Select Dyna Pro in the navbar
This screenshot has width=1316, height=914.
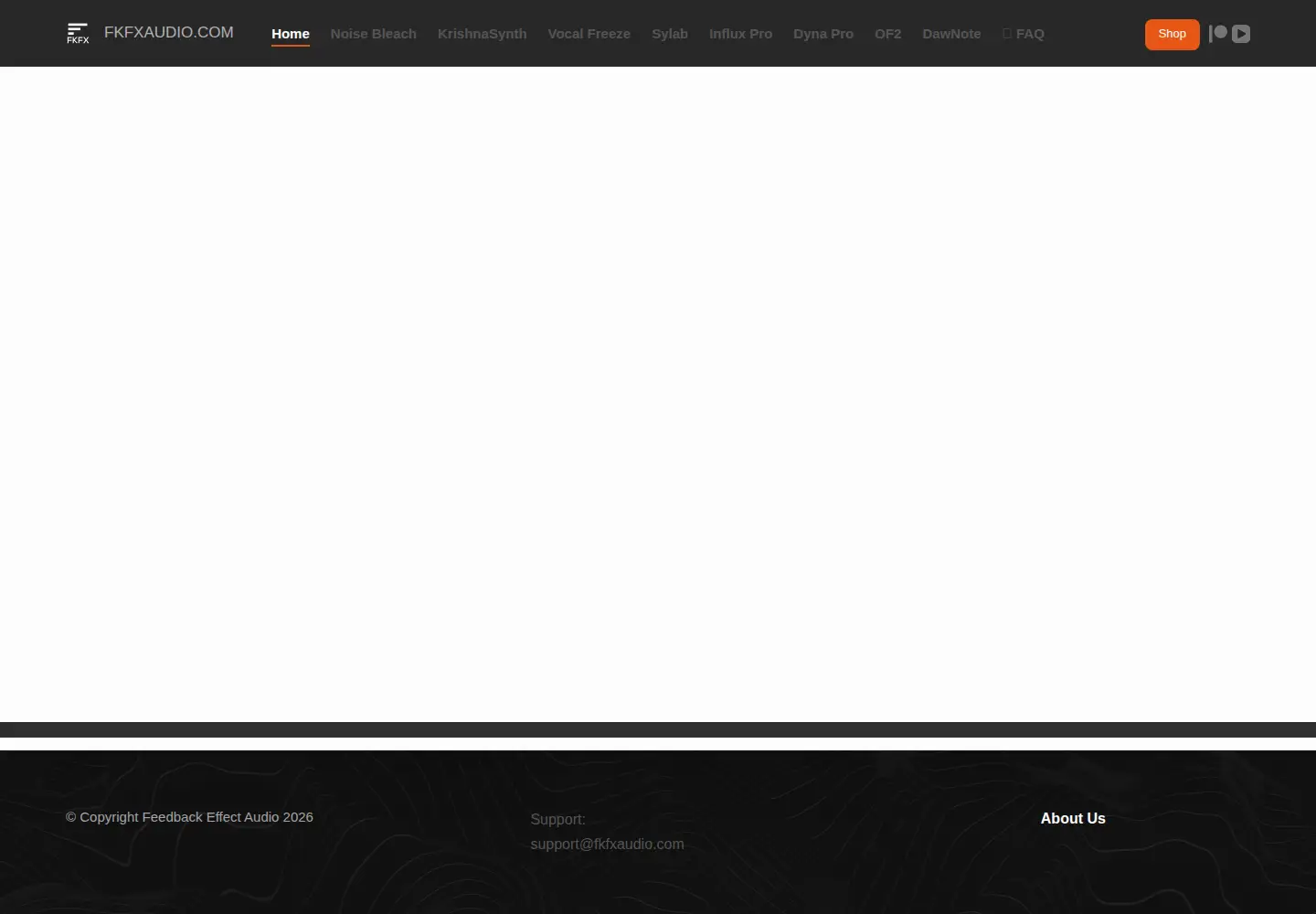[x=823, y=34]
